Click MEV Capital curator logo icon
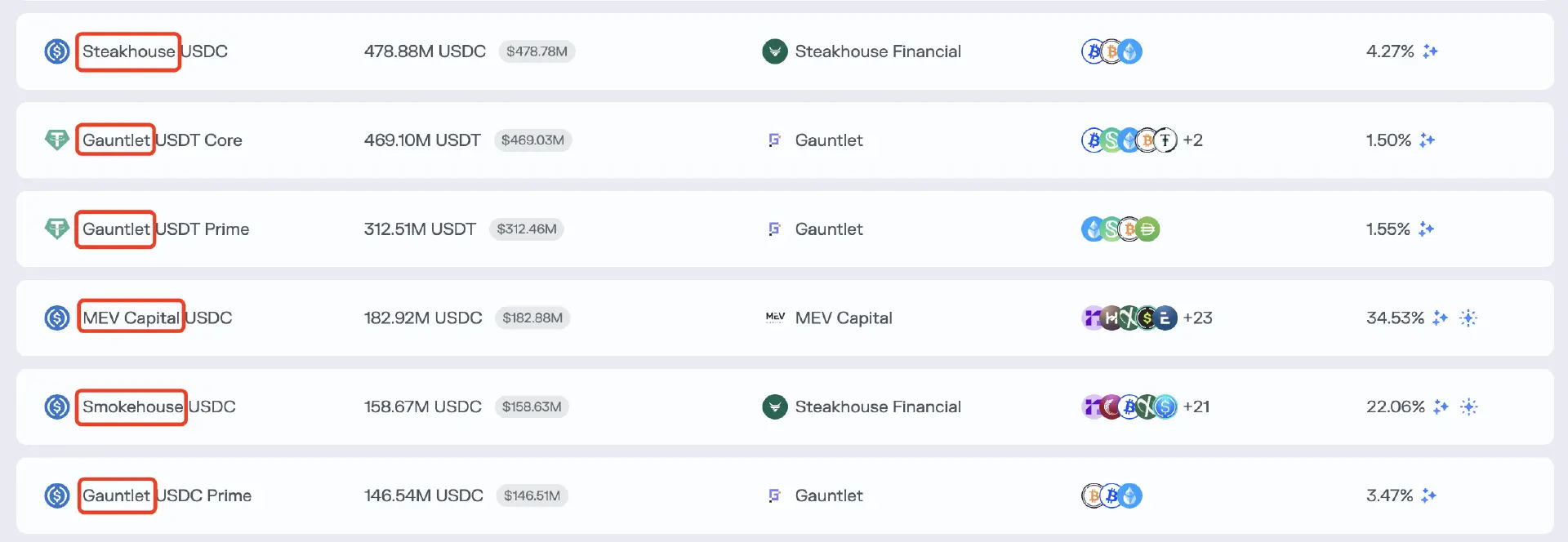1568x542 pixels. (x=774, y=318)
